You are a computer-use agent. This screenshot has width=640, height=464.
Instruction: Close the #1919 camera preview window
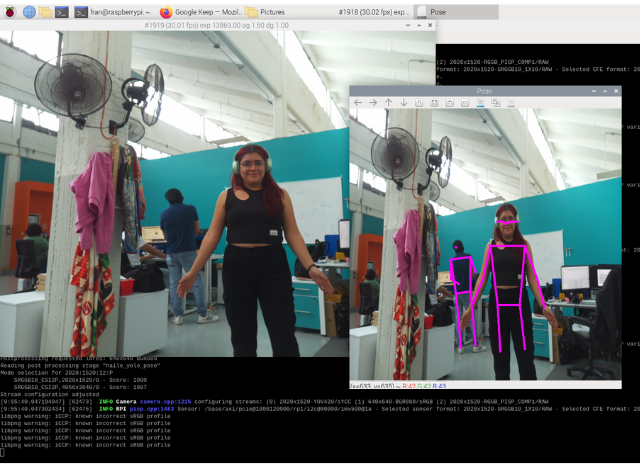click(x=430, y=25)
